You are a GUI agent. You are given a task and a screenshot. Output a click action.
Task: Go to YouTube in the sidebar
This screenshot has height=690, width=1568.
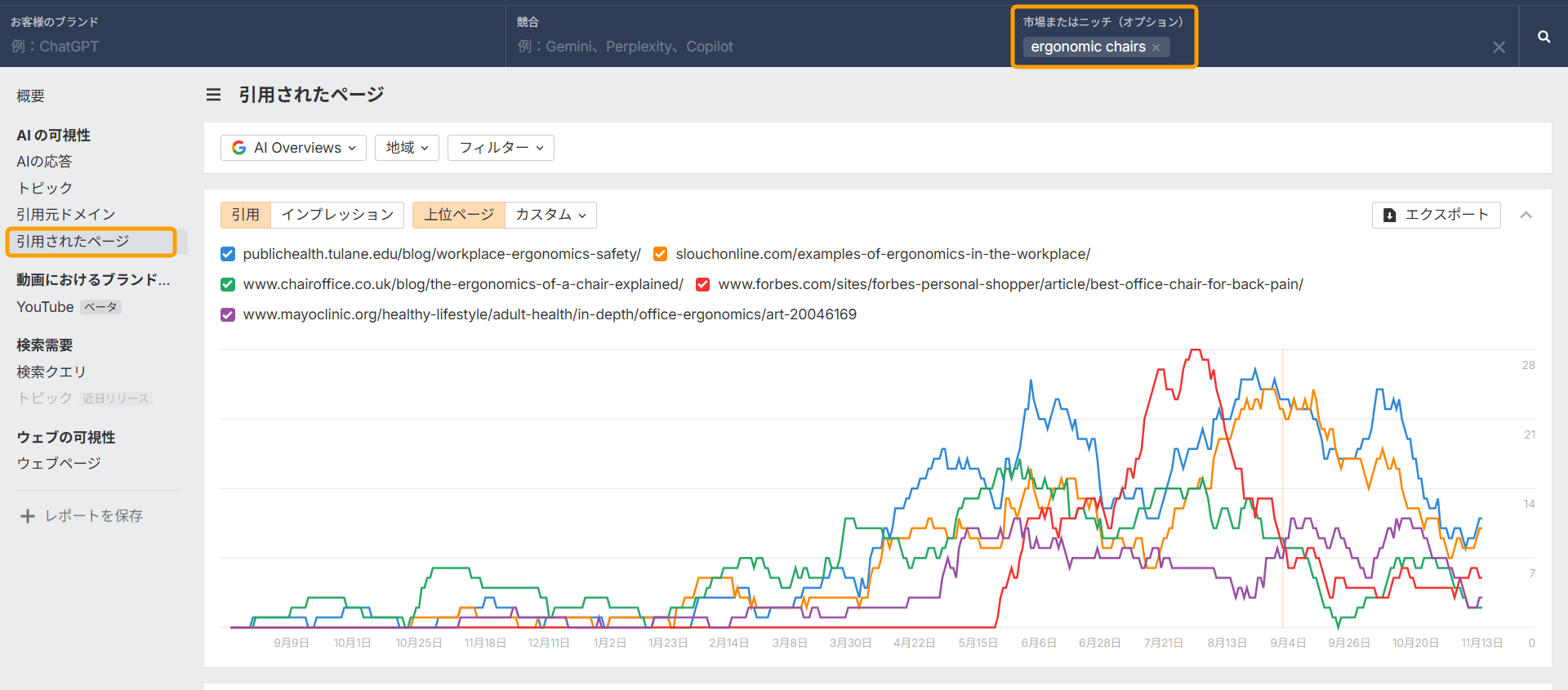[x=46, y=307]
